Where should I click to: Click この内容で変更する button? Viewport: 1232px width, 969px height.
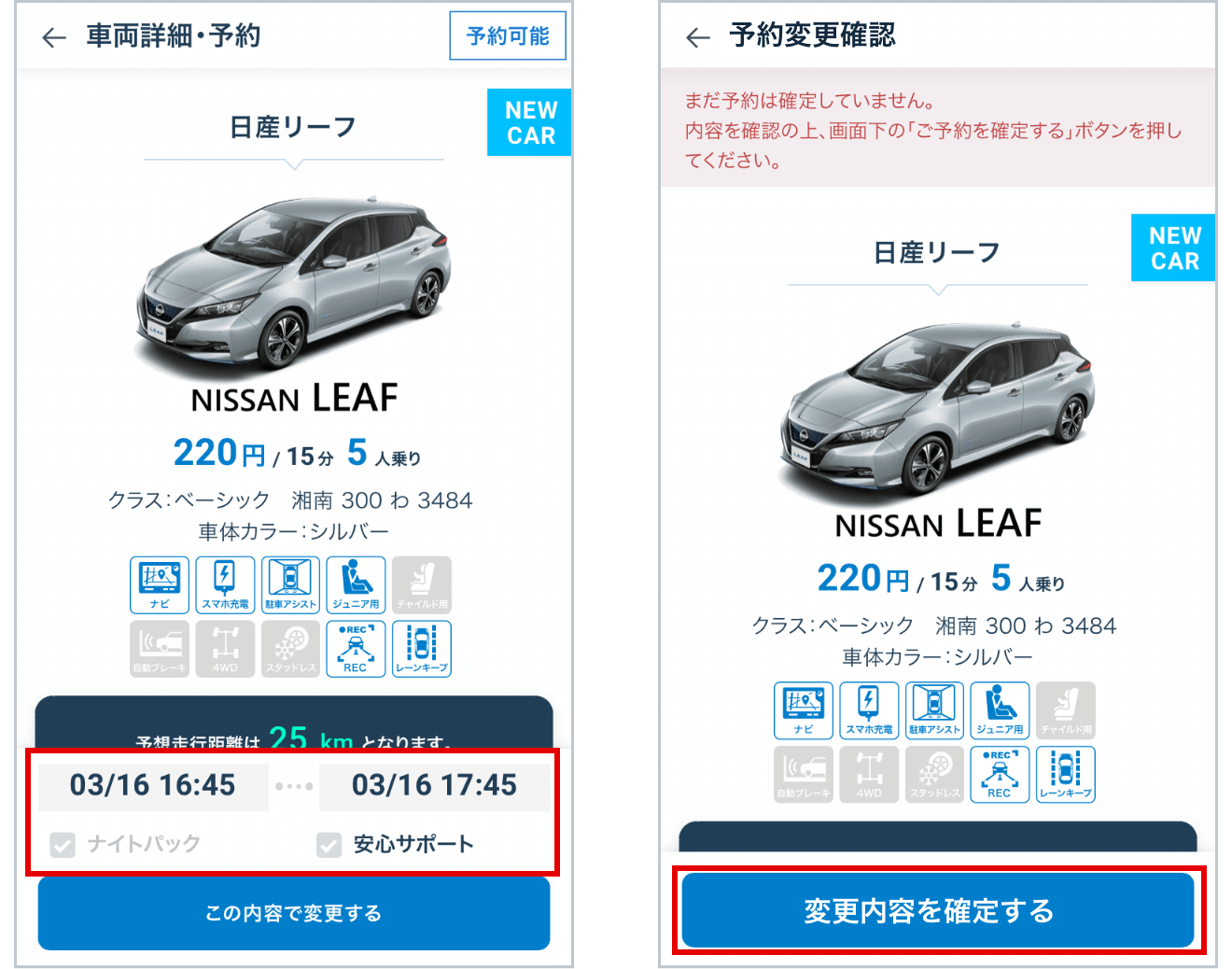[294, 913]
